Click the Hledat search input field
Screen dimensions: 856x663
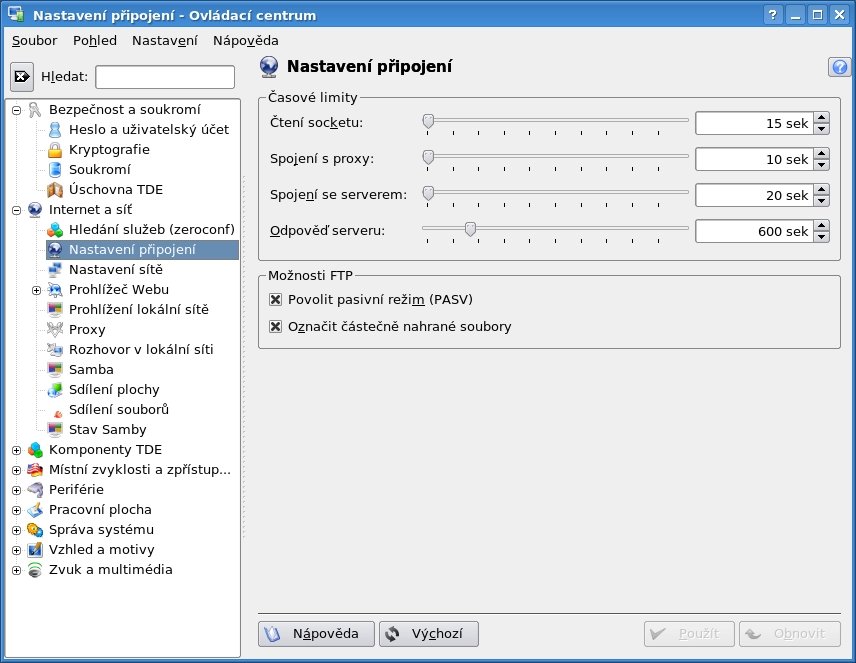coord(165,77)
